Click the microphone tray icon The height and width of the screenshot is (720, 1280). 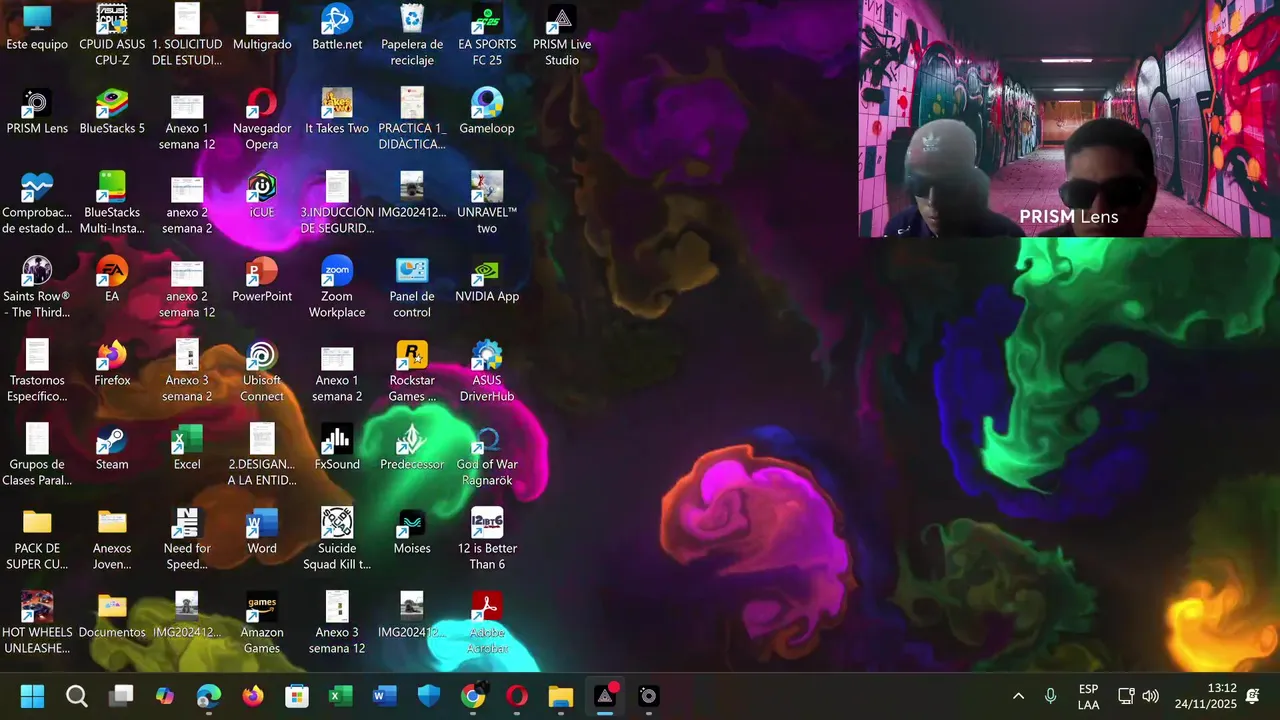(1050, 696)
